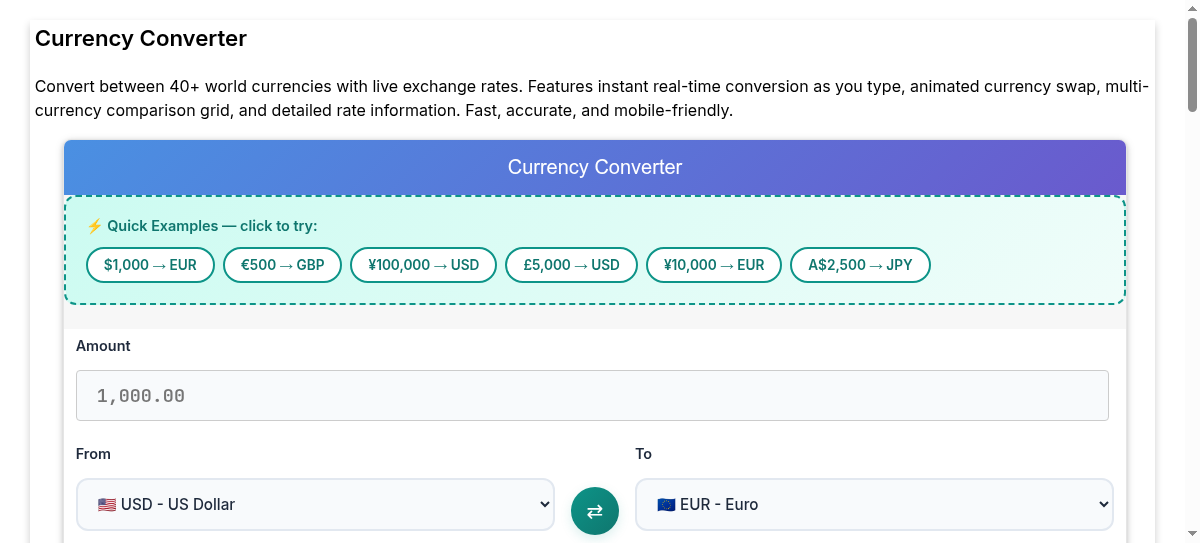The width and height of the screenshot is (1200, 543).
Task: Click the From label text
Action: pos(93,454)
